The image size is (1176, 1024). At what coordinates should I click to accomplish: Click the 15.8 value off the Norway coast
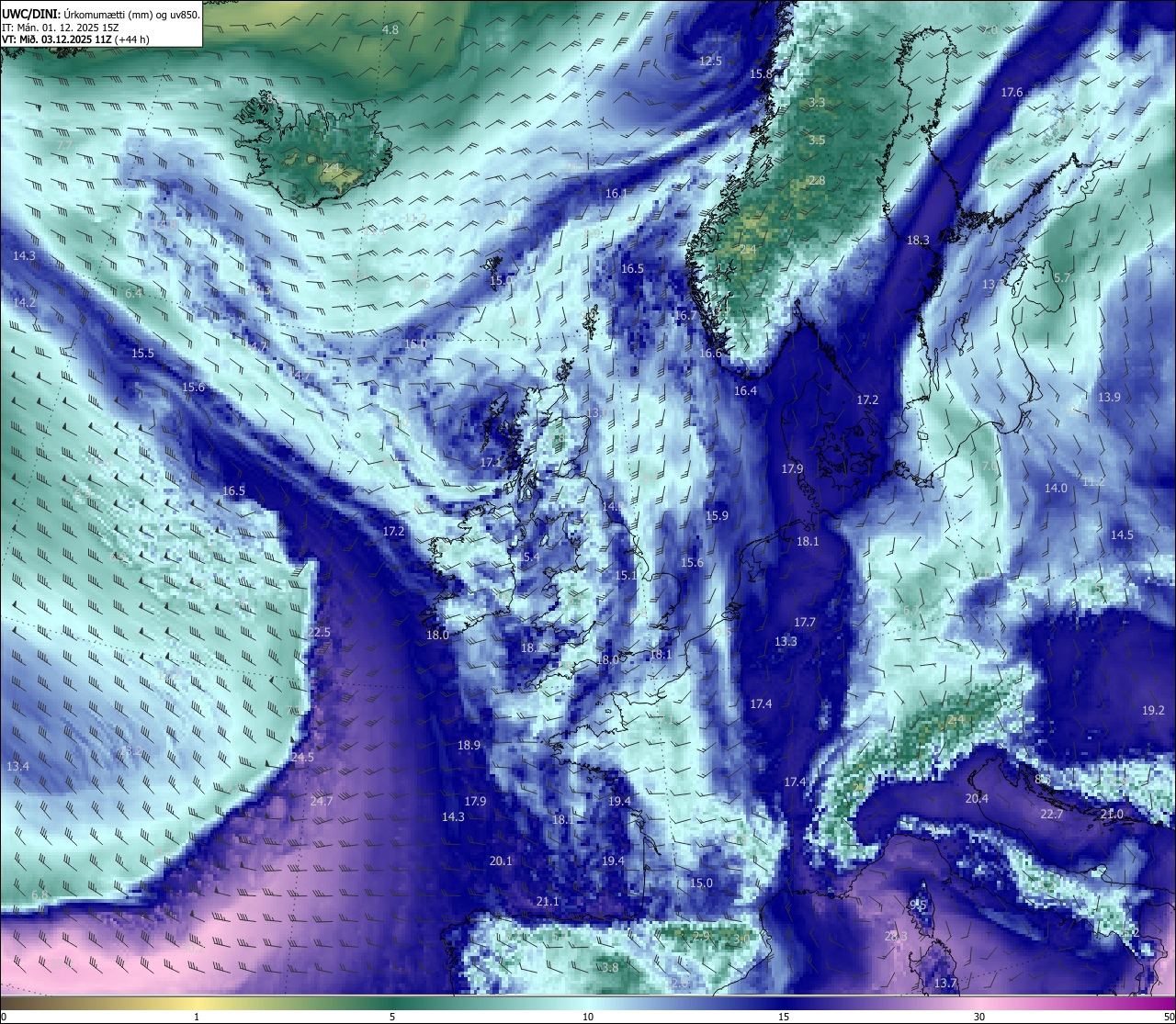[x=762, y=74]
